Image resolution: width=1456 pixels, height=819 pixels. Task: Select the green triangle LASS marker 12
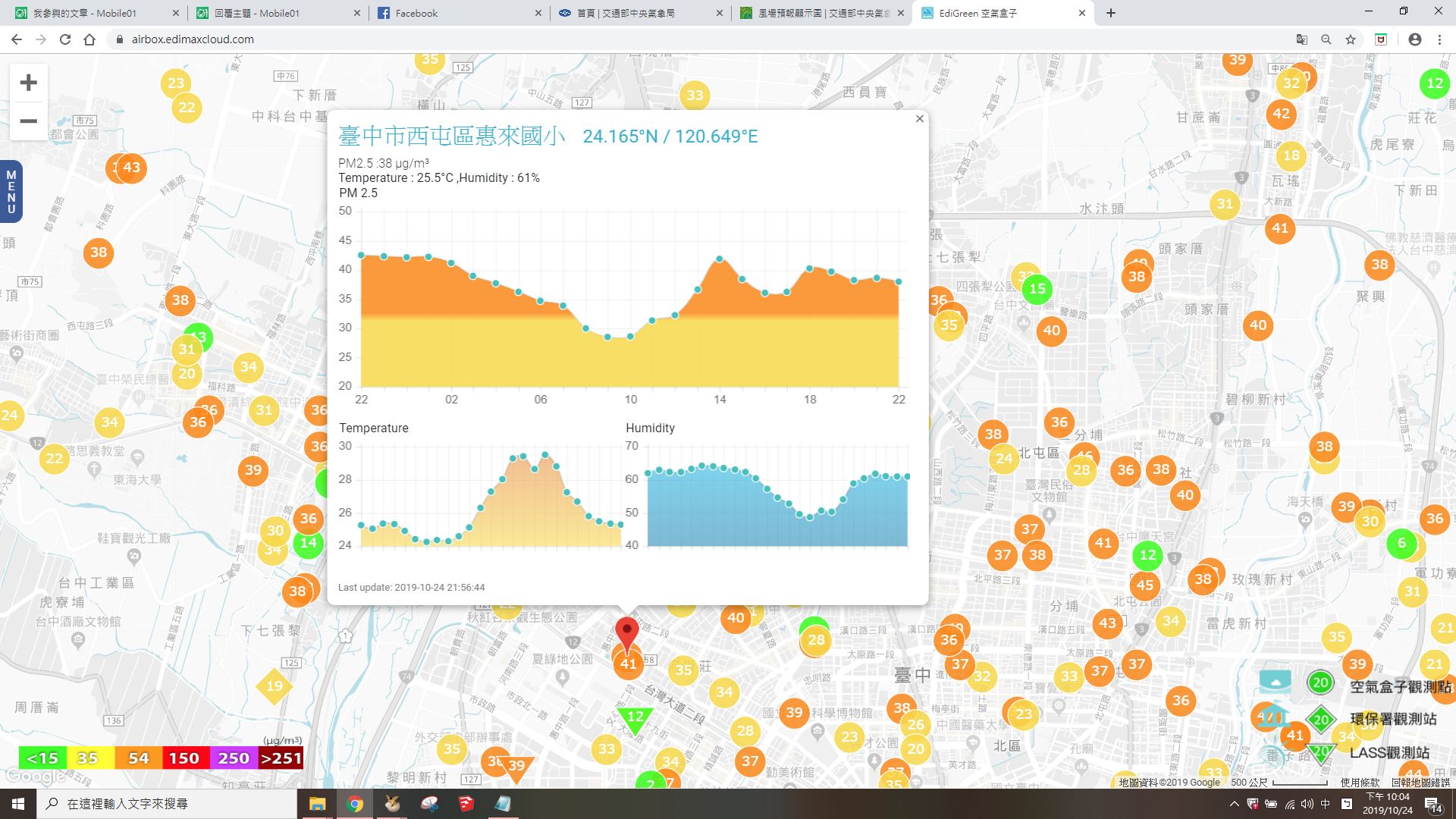pos(635,718)
